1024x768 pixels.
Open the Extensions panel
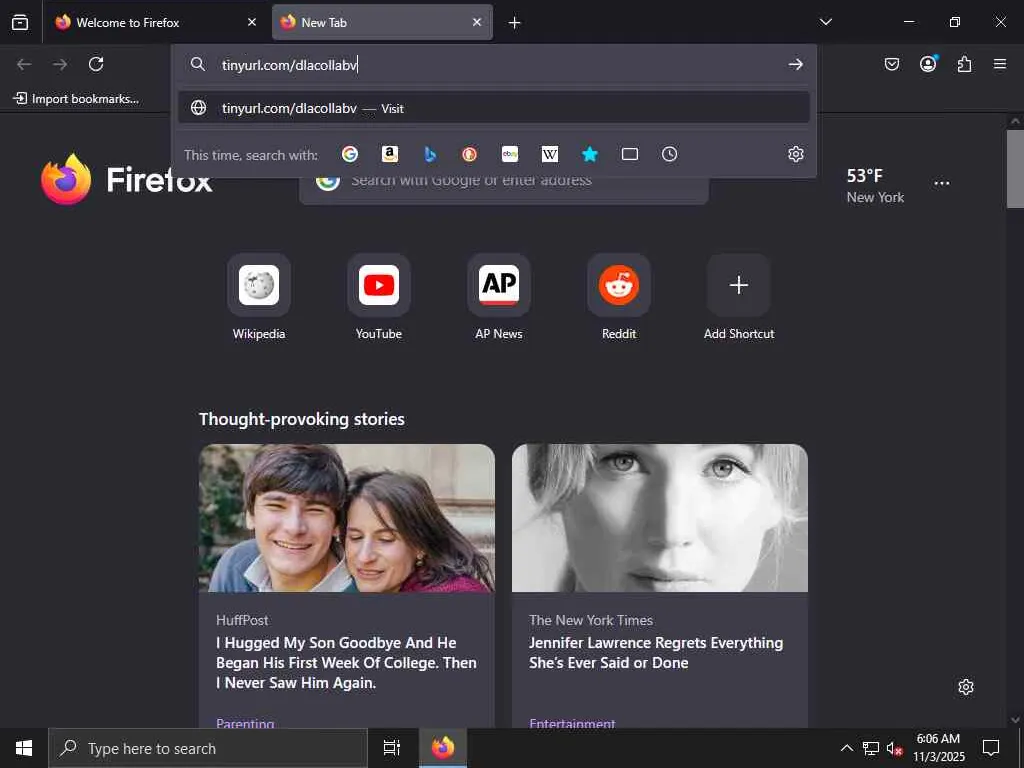pos(964,64)
